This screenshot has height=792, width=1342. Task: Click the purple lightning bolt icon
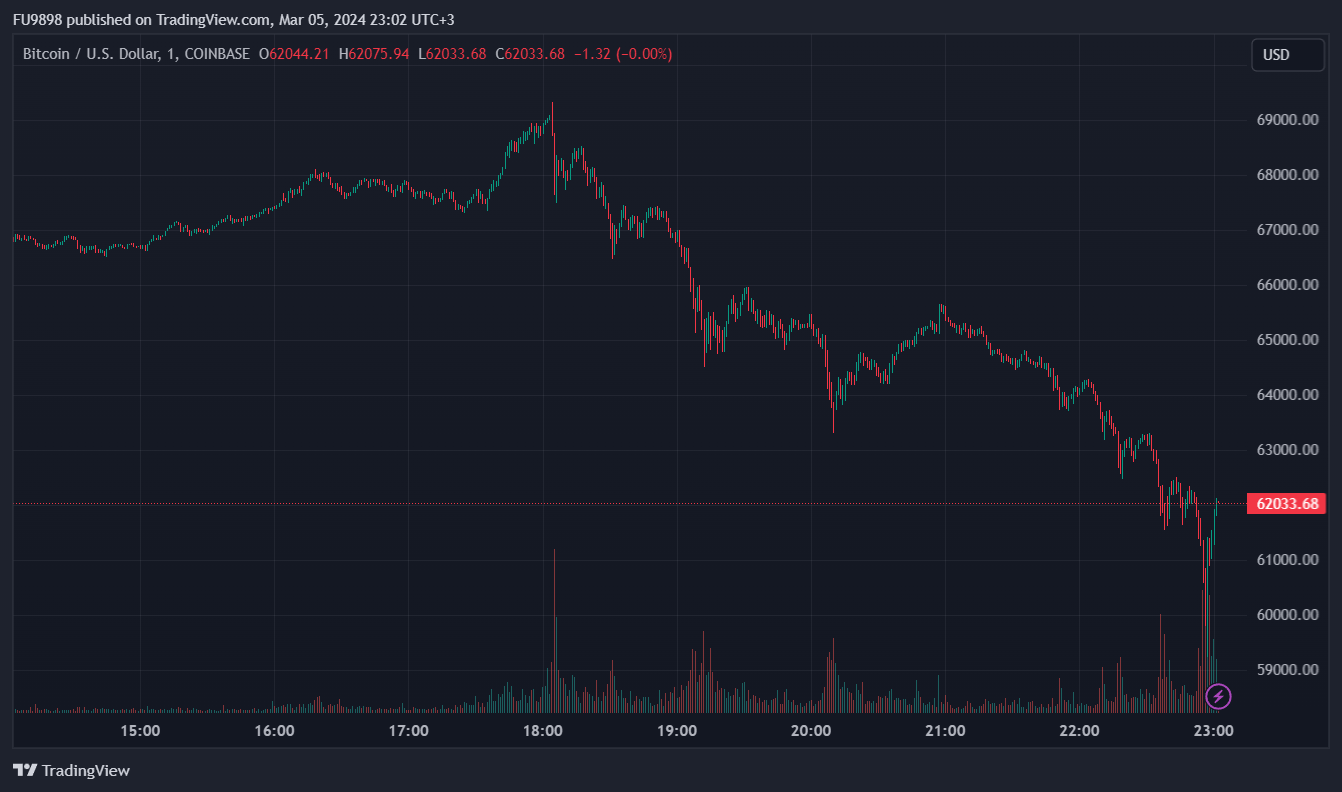(x=1218, y=696)
